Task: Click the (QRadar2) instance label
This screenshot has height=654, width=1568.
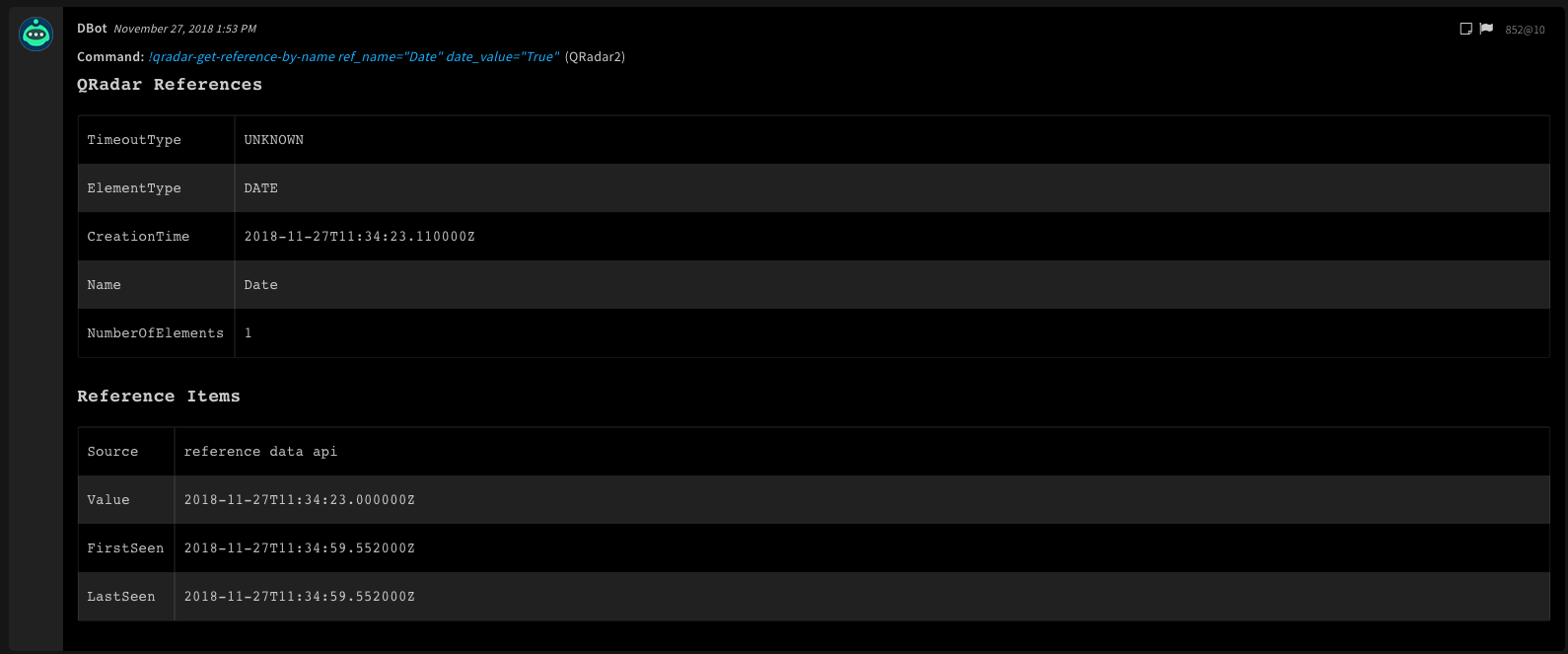Action: pos(595,57)
